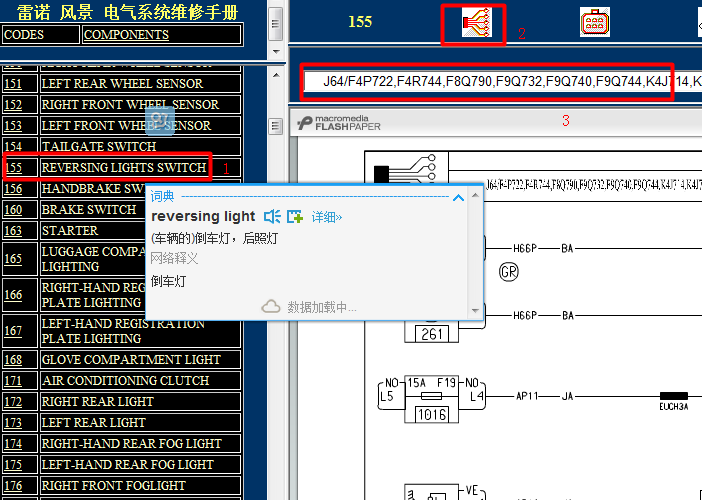Open the wiring diagram icon in header
This screenshot has width=702, height=500.
pyautogui.click(x=477, y=22)
